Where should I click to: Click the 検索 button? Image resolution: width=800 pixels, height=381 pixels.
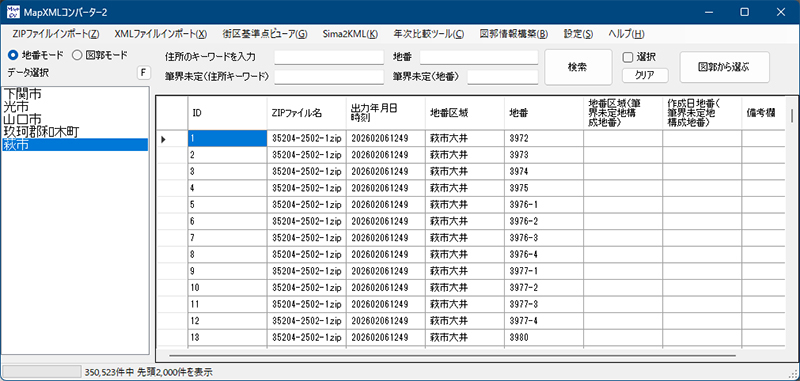click(578, 67)
